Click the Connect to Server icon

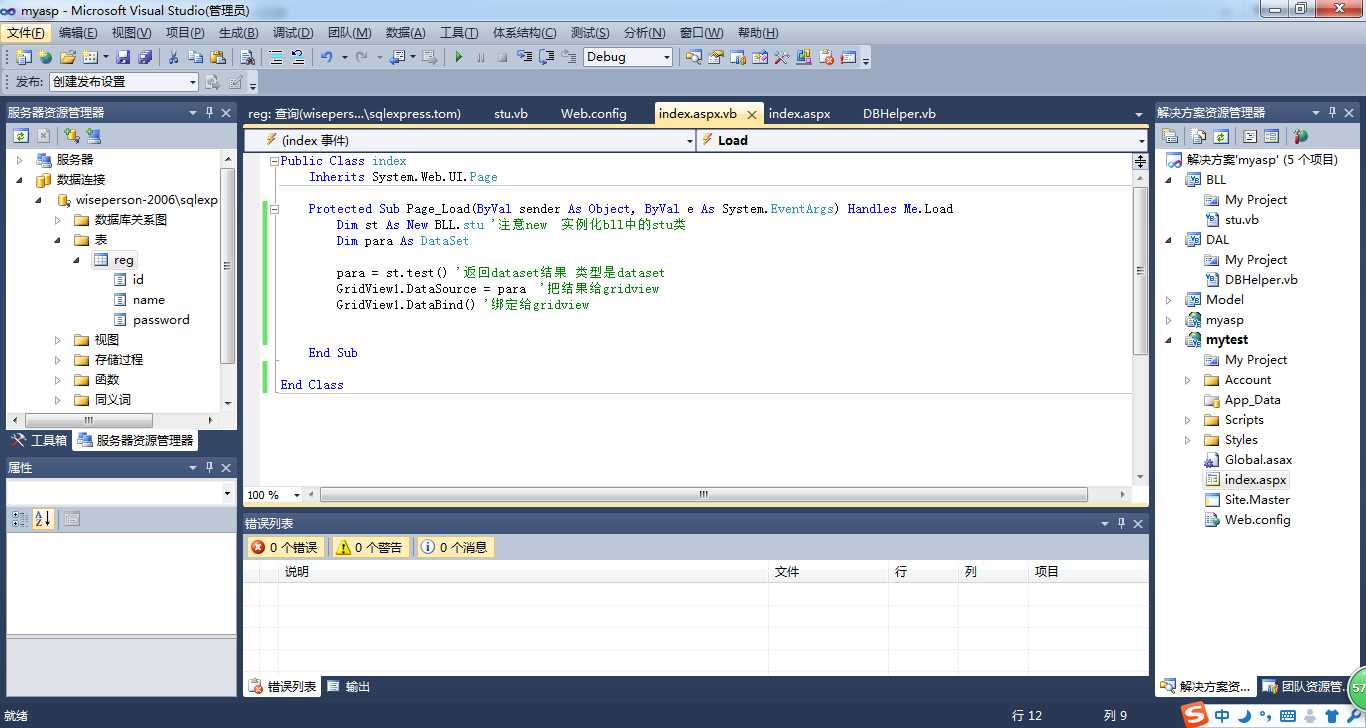(x=93, y=136)
